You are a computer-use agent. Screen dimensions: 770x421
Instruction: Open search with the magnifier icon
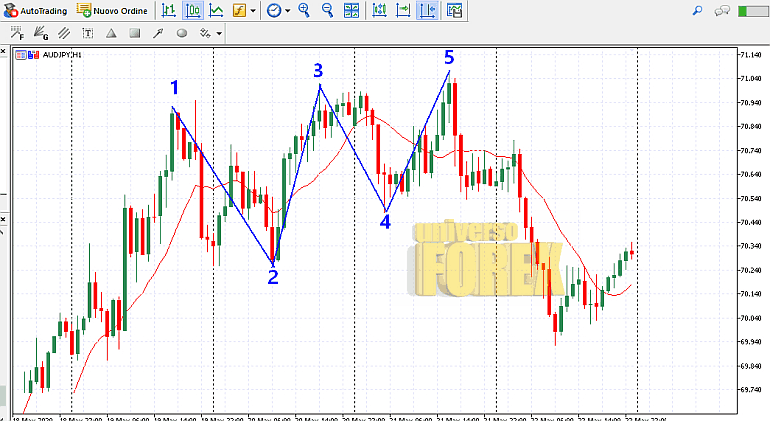pyautogui.click(x=697, y=11)
